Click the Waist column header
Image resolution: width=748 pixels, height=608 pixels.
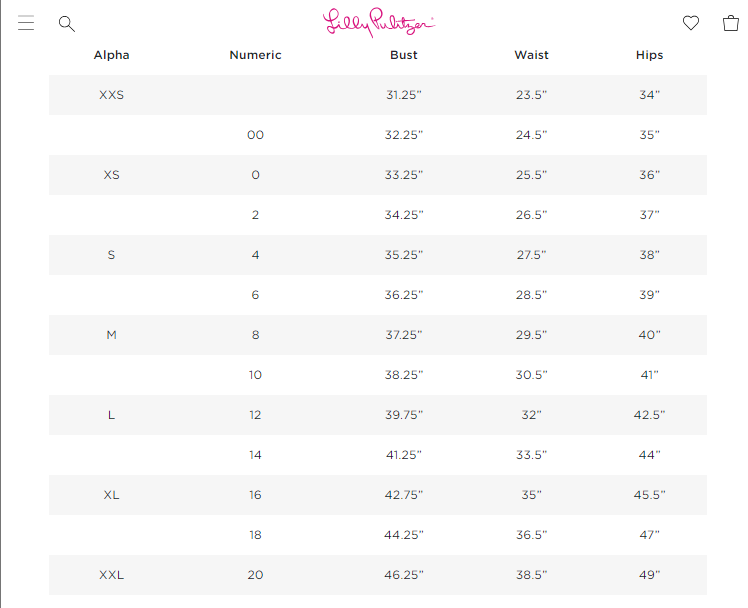(x=531, y=55)
